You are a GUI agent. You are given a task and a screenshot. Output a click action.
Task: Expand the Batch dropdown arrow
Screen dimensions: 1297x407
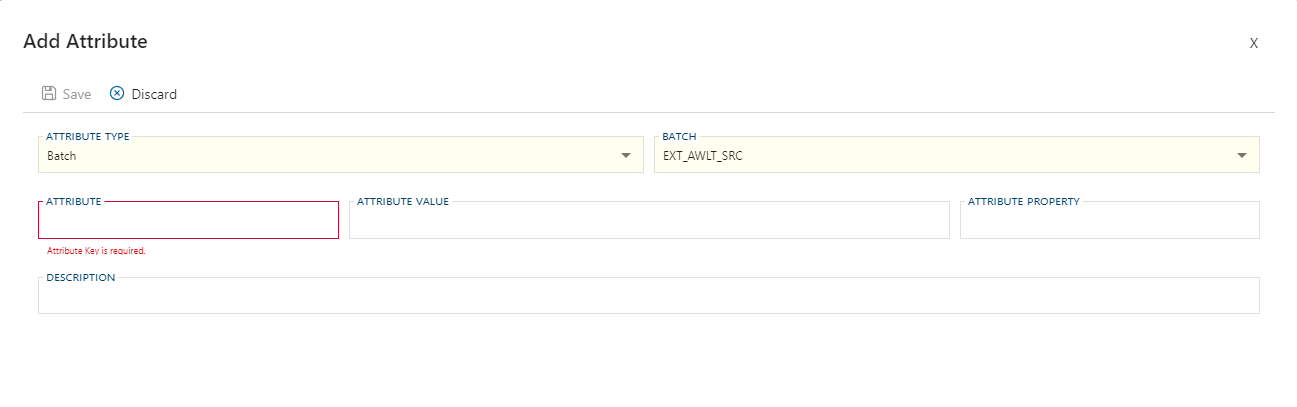click(x=1242, y=156)
